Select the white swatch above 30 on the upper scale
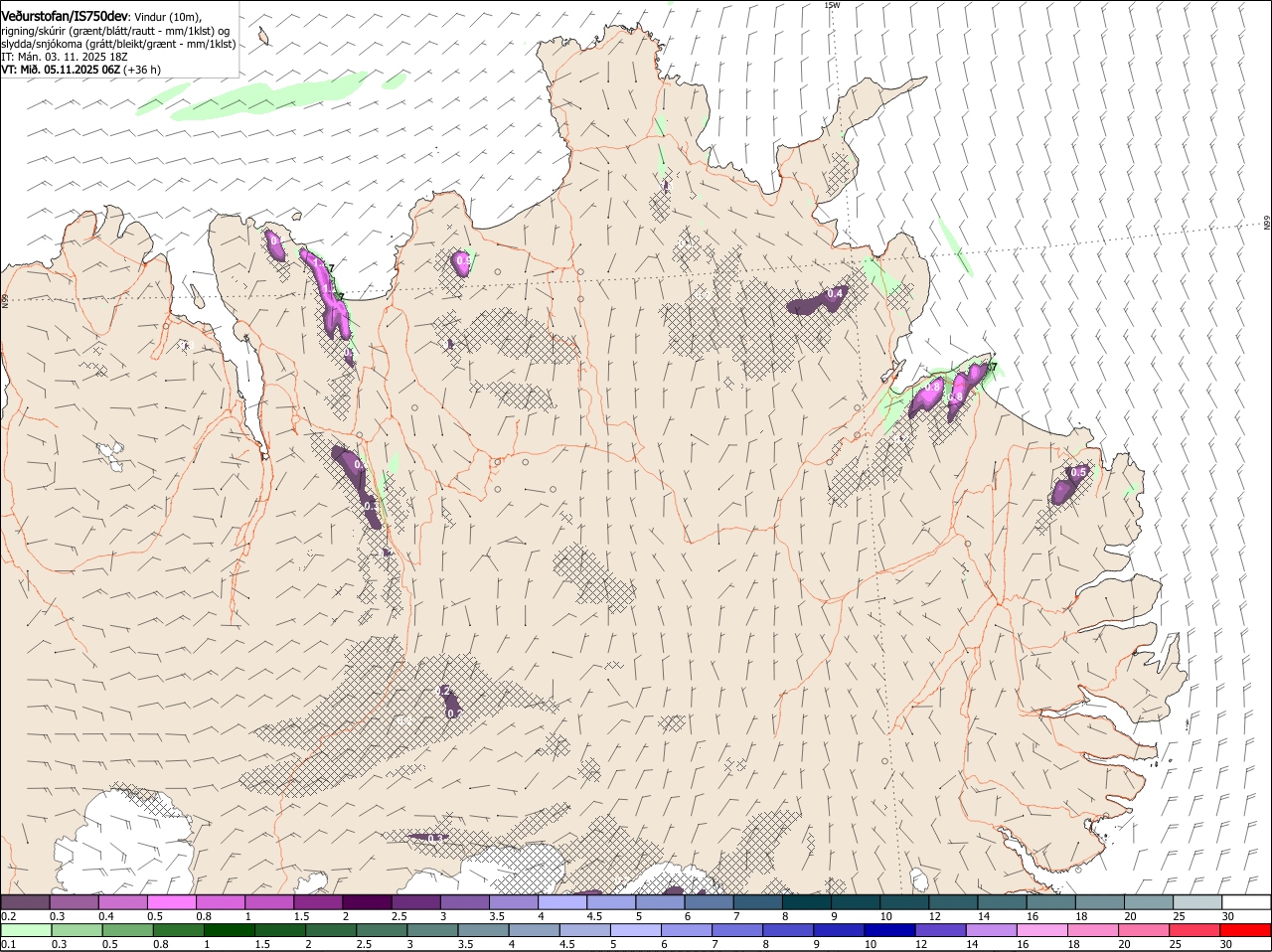Image resolution: width=1272 pixels, height=952 pixels. click(x=1246, y=902)
